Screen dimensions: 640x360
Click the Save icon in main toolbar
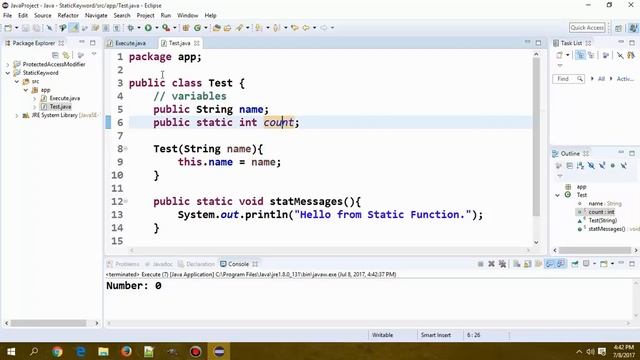click(25, 28)
